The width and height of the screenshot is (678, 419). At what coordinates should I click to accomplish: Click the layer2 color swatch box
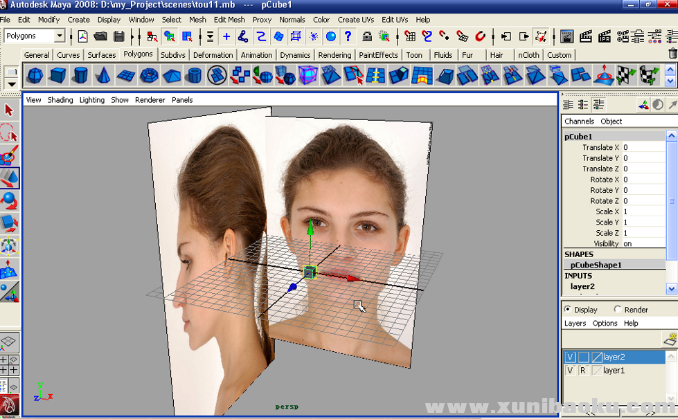pyautogui.click(x=597, y=357)
